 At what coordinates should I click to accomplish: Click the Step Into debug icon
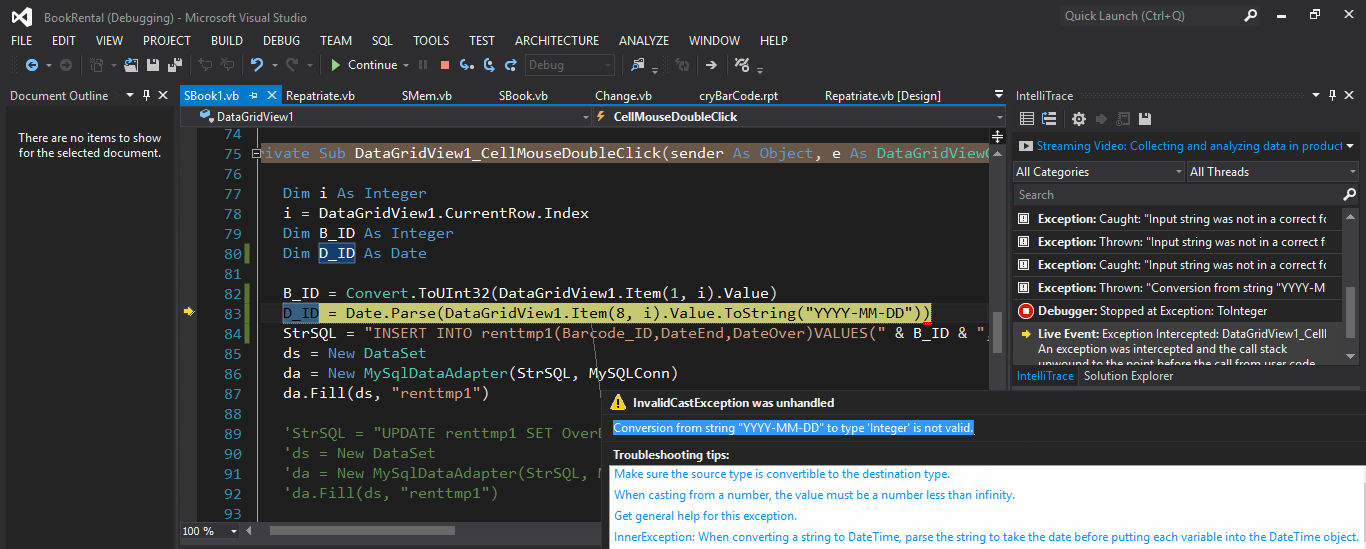pos(467,65)
